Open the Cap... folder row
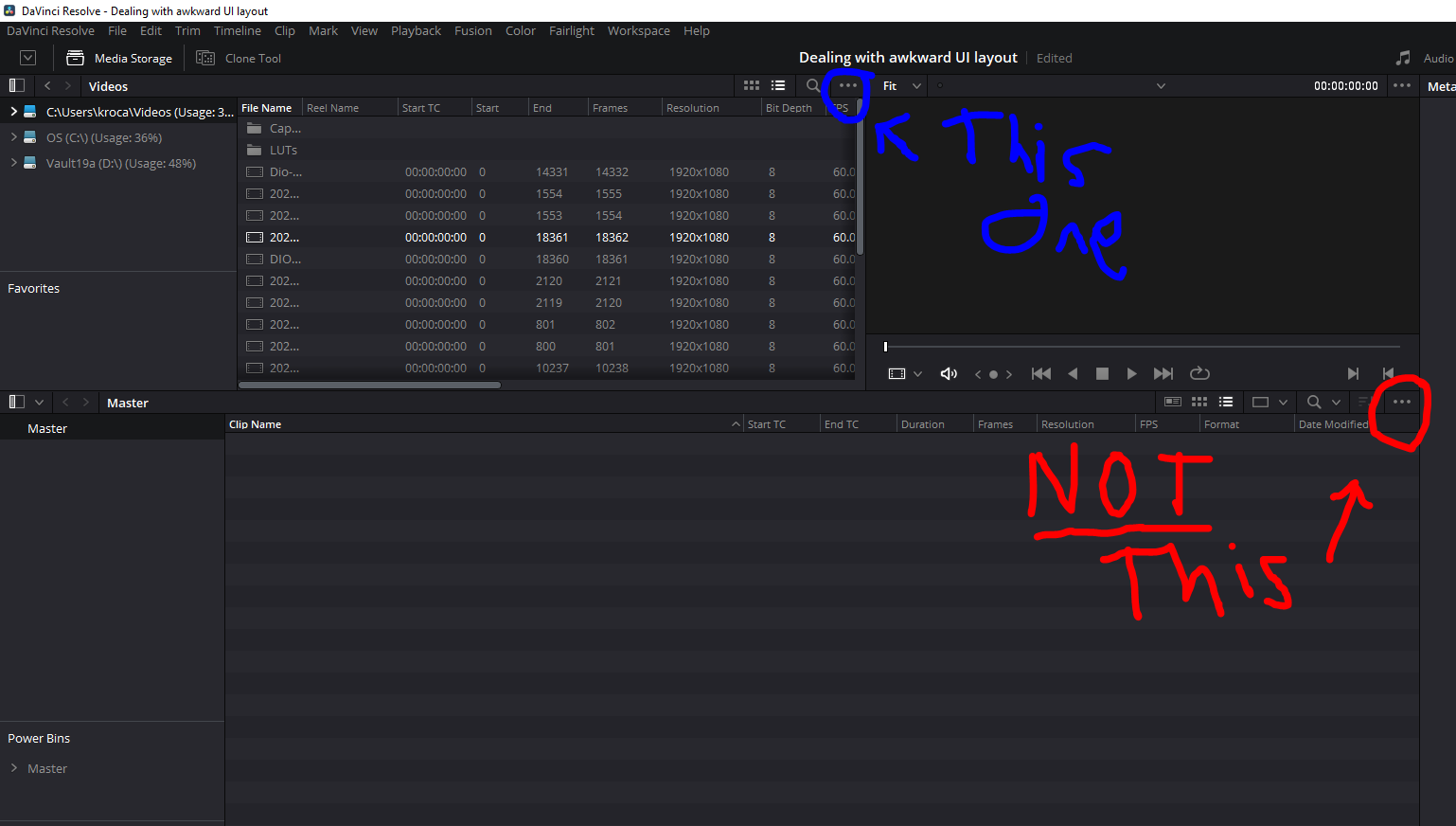This screenshot has width=1456, height=826. point(547,128)
